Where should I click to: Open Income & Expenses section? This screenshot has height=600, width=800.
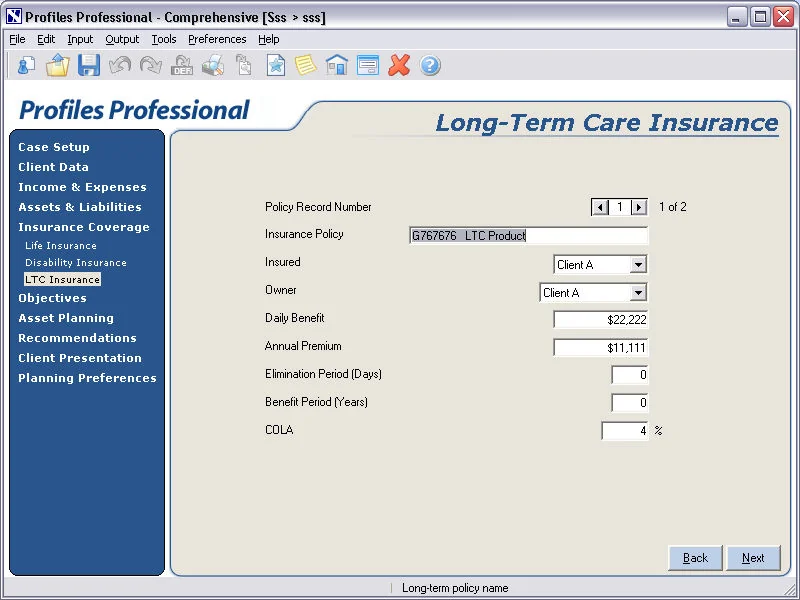click(83, 187)
